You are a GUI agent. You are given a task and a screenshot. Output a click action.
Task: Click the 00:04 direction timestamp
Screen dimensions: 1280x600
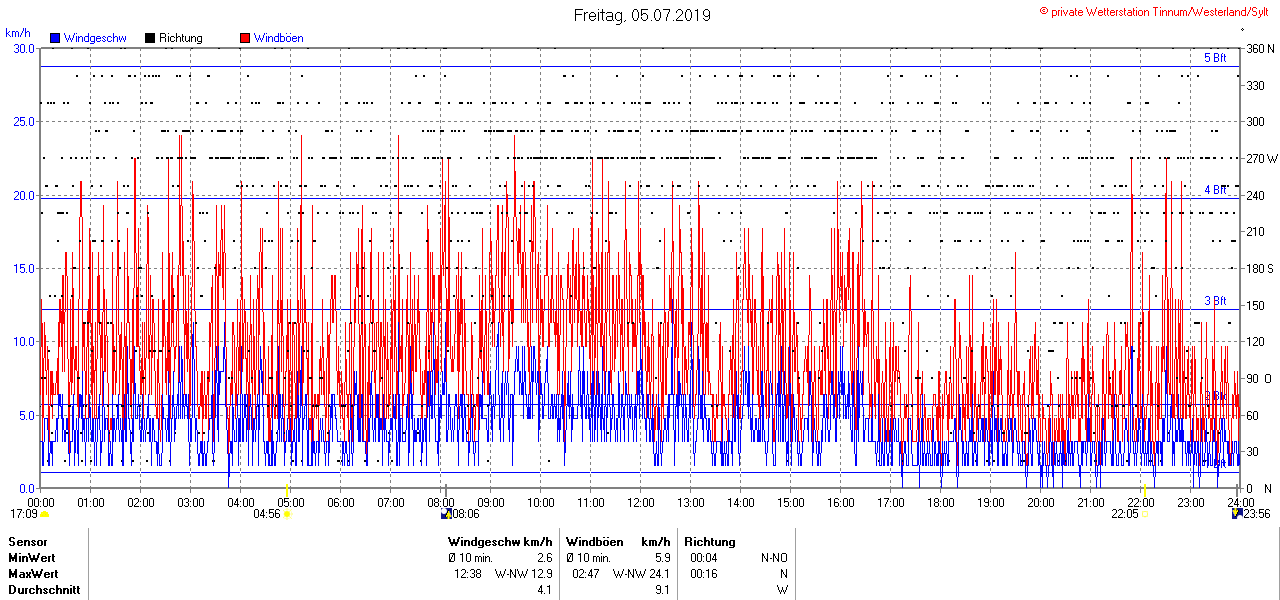click(704, 557)
